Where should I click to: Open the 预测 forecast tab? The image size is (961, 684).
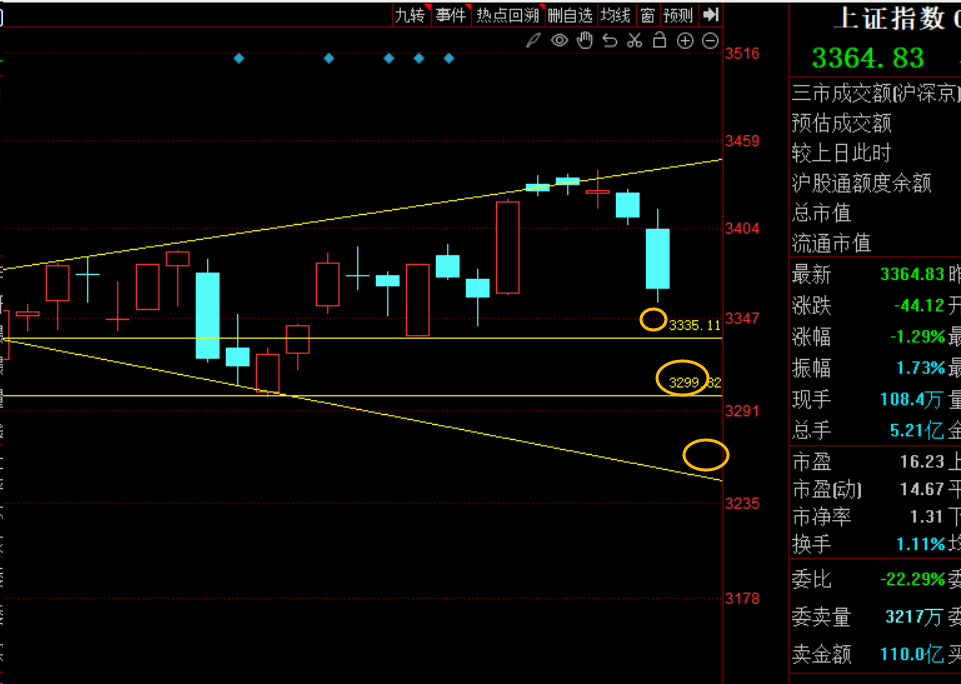click(678, 15)
